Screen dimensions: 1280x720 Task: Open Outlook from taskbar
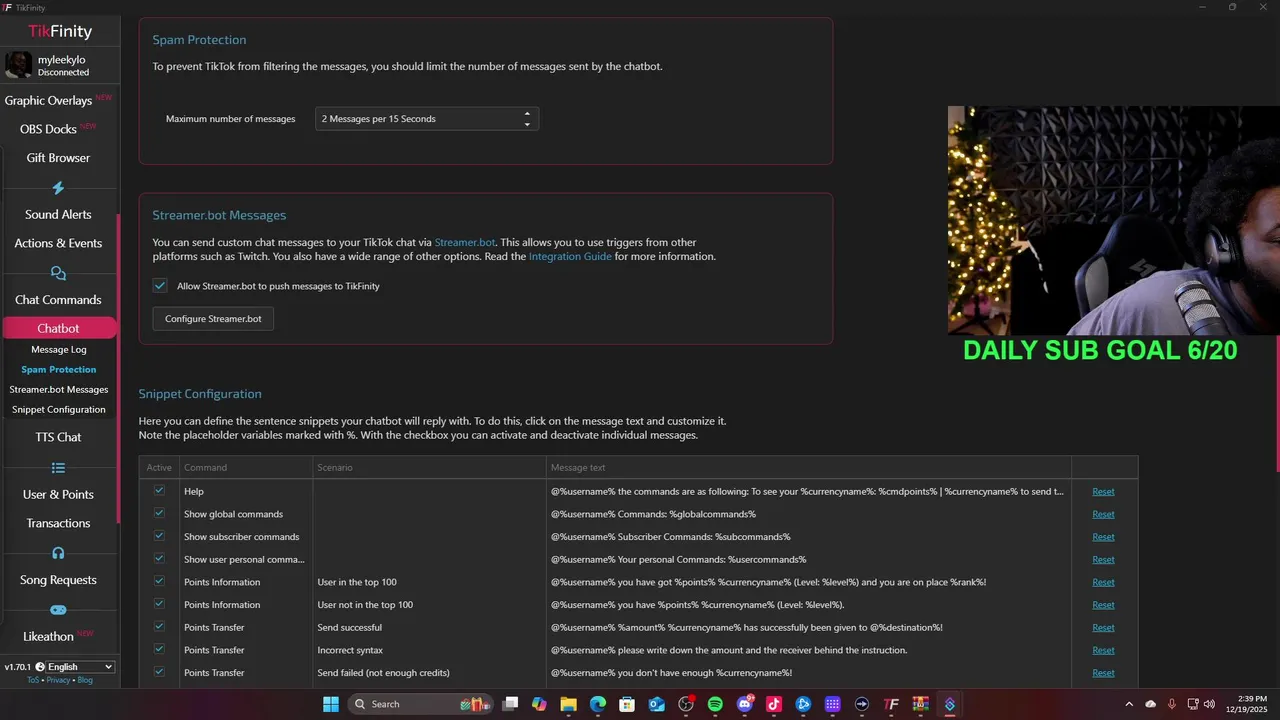pyautogui.click(x=656, y=704)
